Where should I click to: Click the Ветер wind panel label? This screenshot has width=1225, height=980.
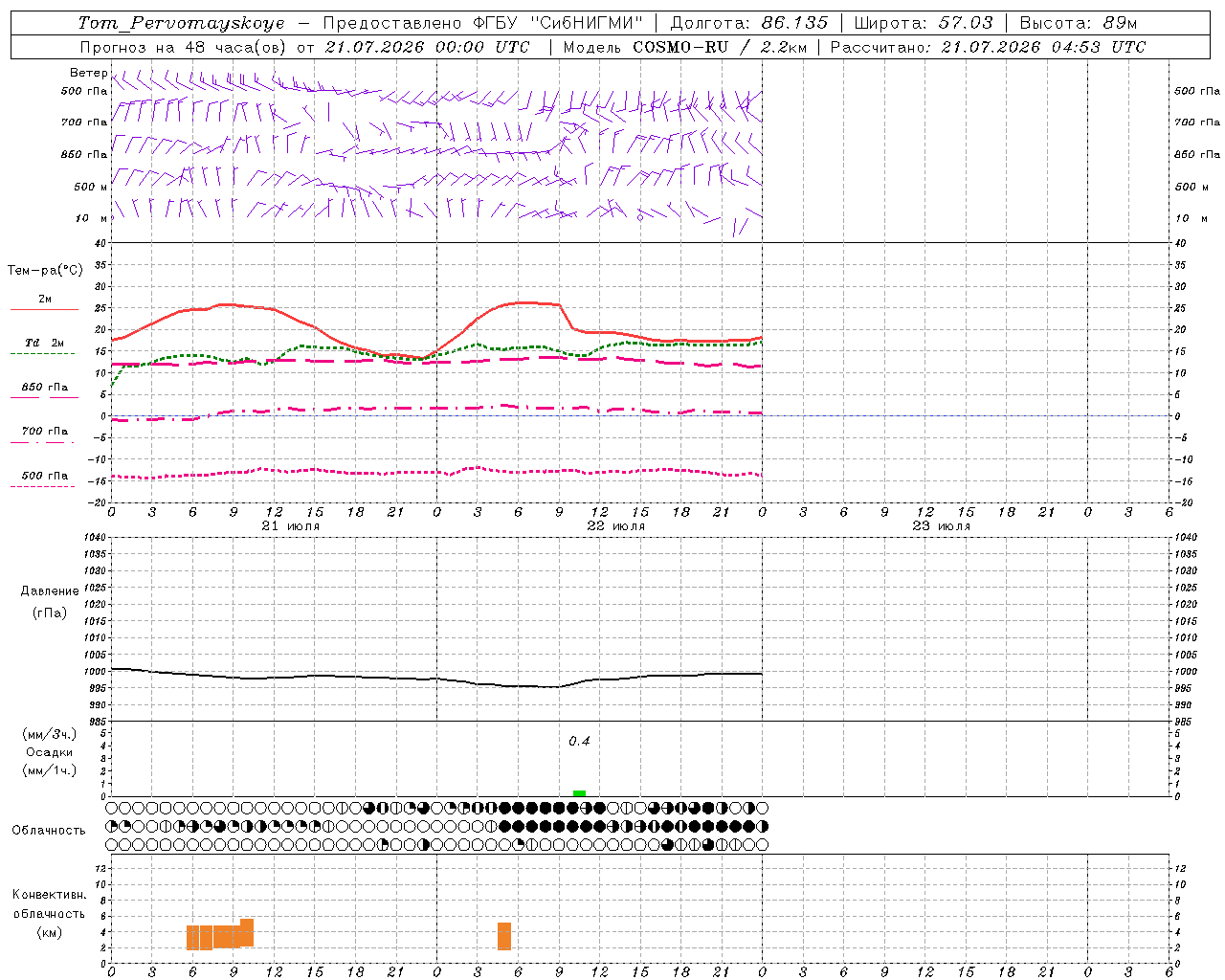point(88,73)
